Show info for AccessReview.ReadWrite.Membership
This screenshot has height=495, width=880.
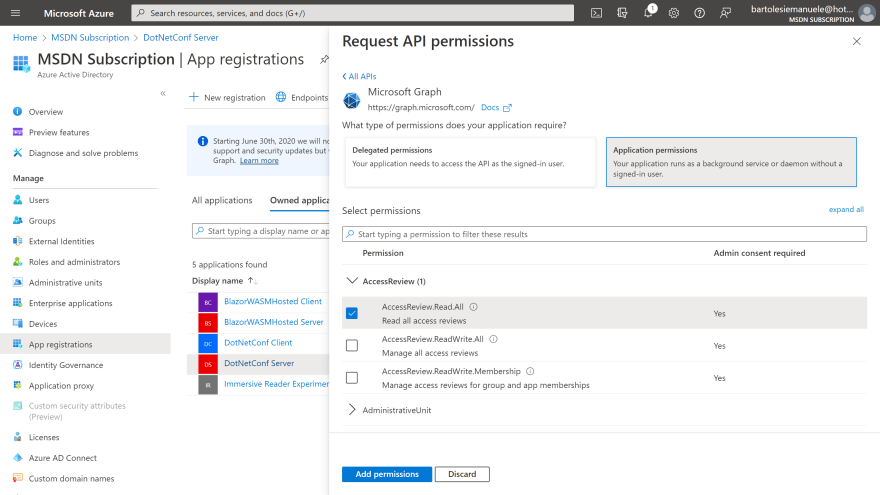coord(530,372)
